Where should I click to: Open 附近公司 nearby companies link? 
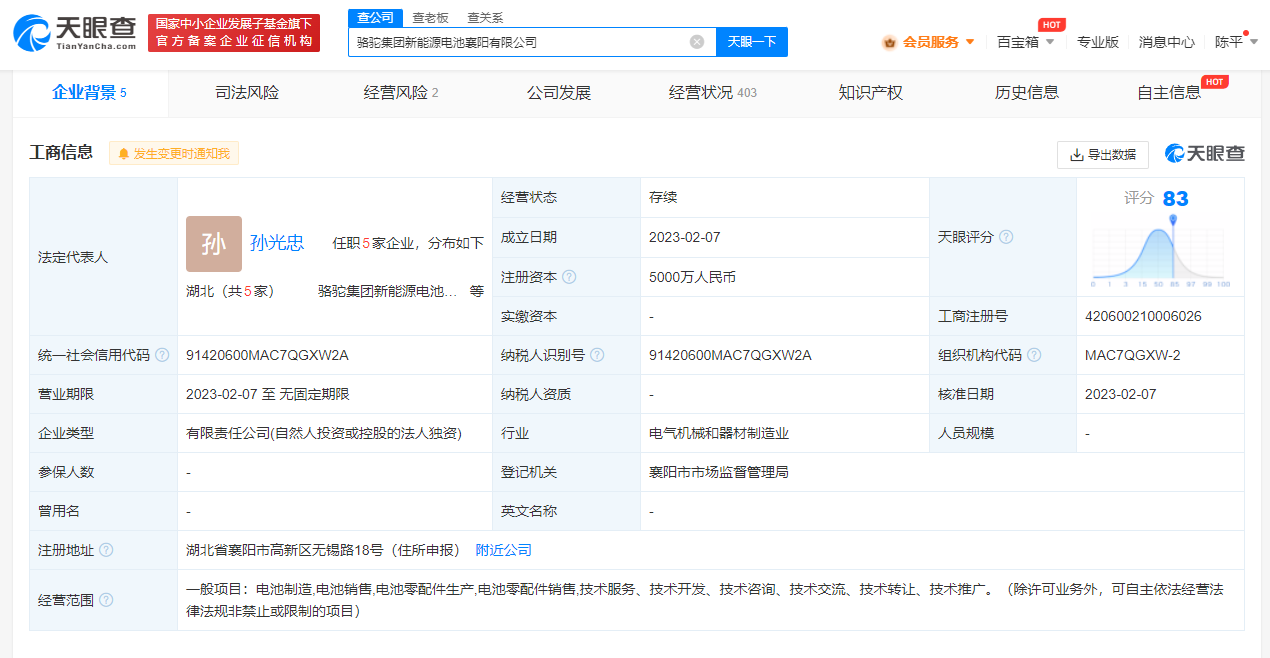tap(504, 550)
